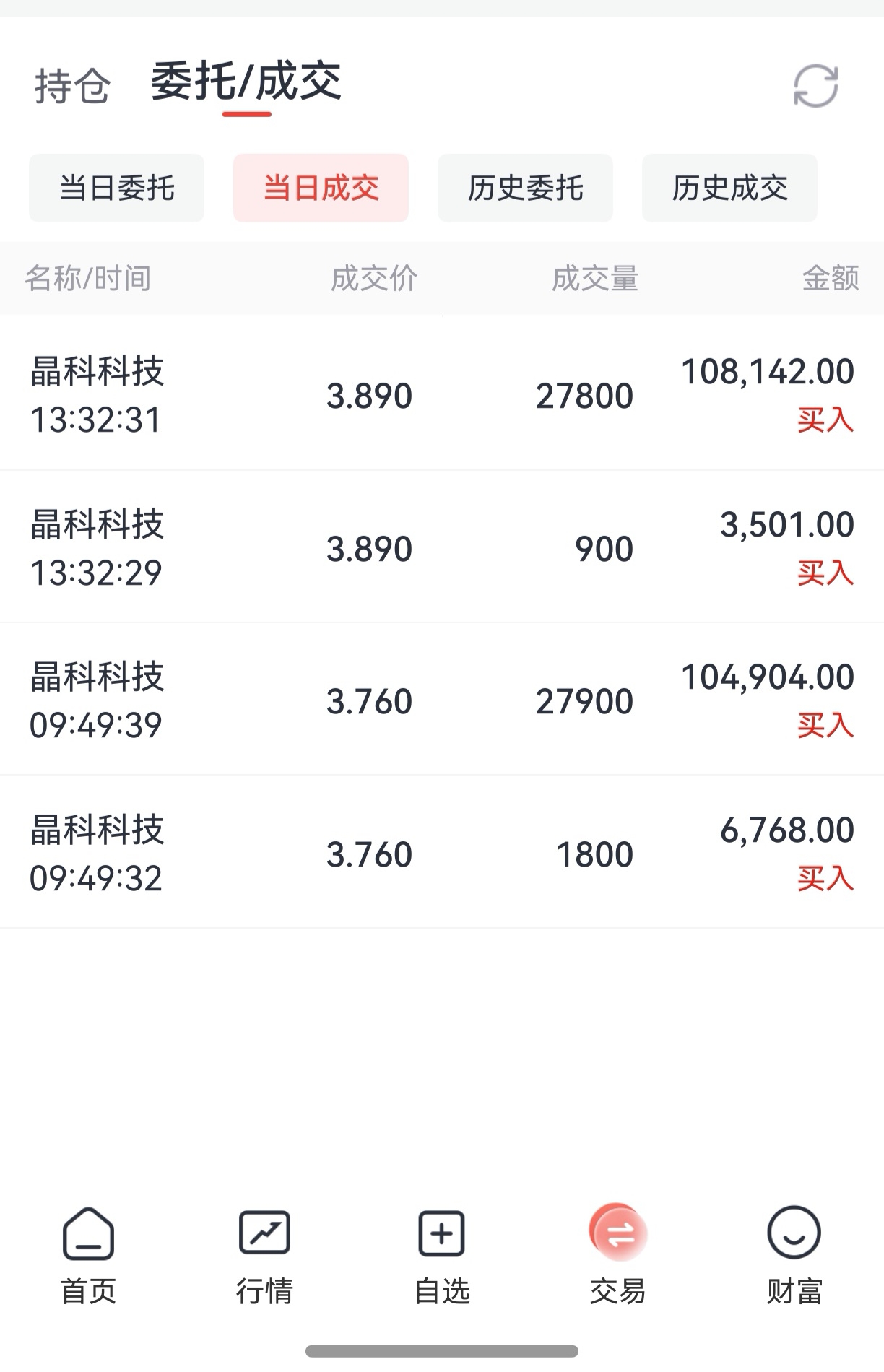Tap the 交易 trade icon
This screenshot has width=884, height=1372.
(x=618, y=1233)
